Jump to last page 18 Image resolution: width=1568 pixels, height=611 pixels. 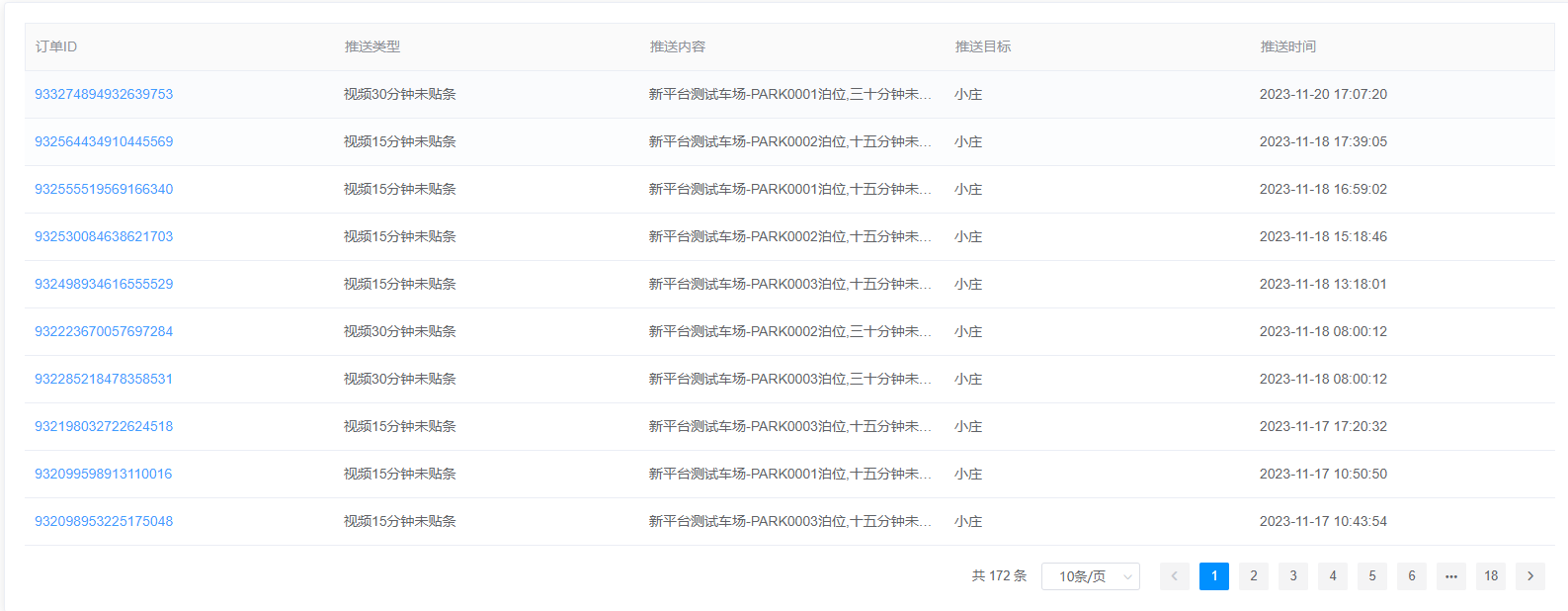click(x=1490, y=576)
